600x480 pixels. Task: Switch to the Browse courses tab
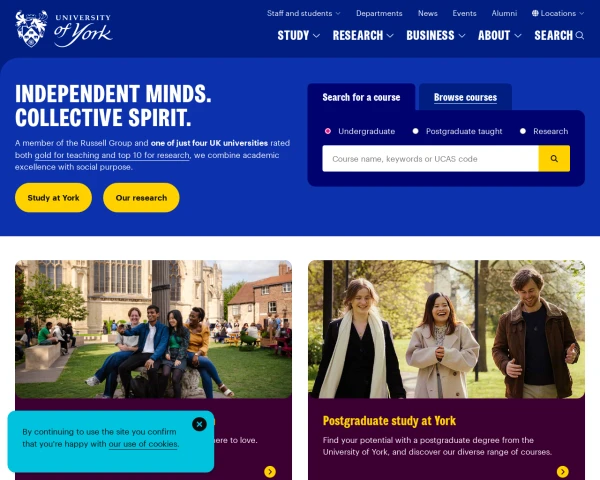coord(465,97)
